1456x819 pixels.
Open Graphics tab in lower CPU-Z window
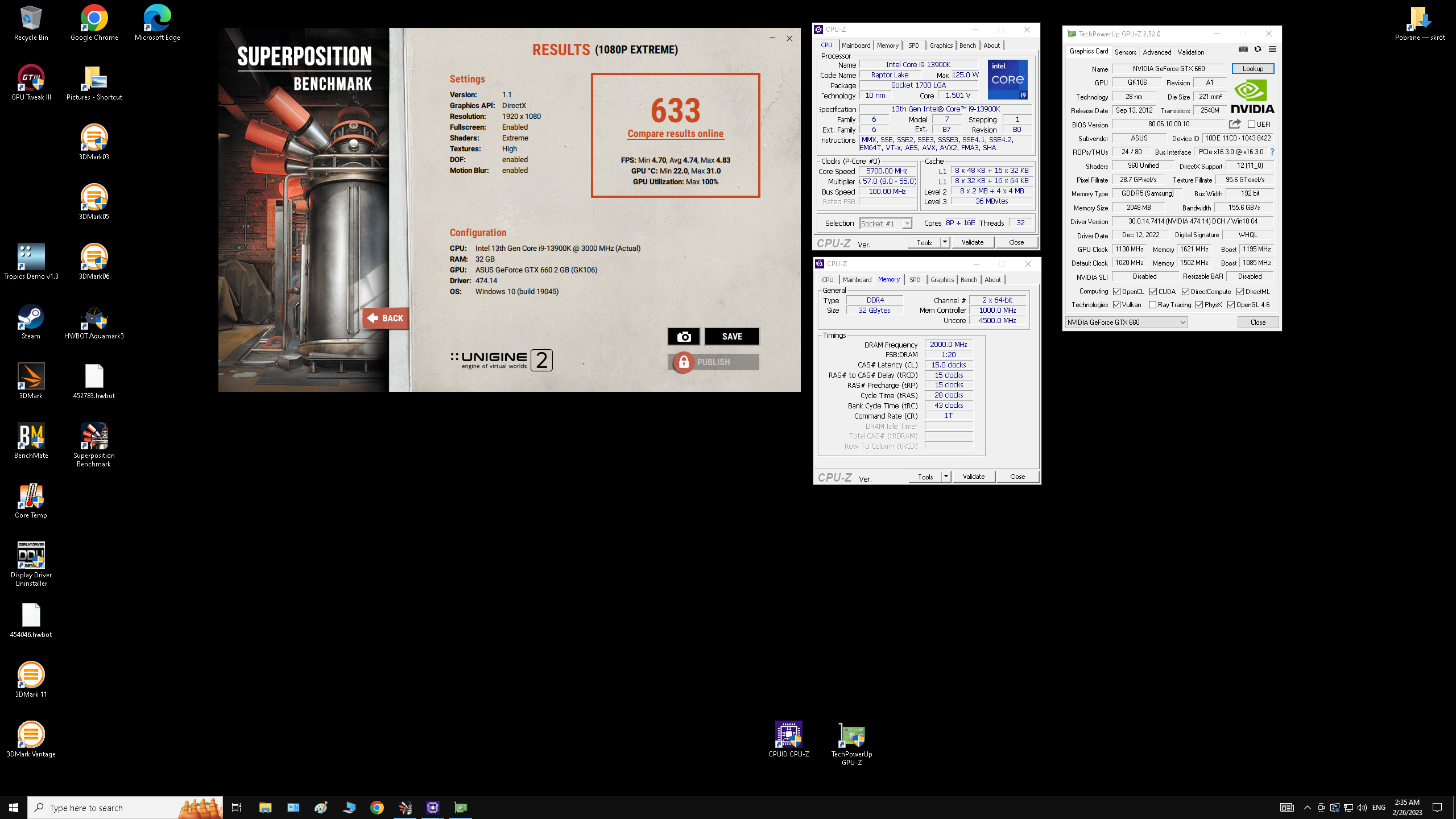click(x=942, y=280)
